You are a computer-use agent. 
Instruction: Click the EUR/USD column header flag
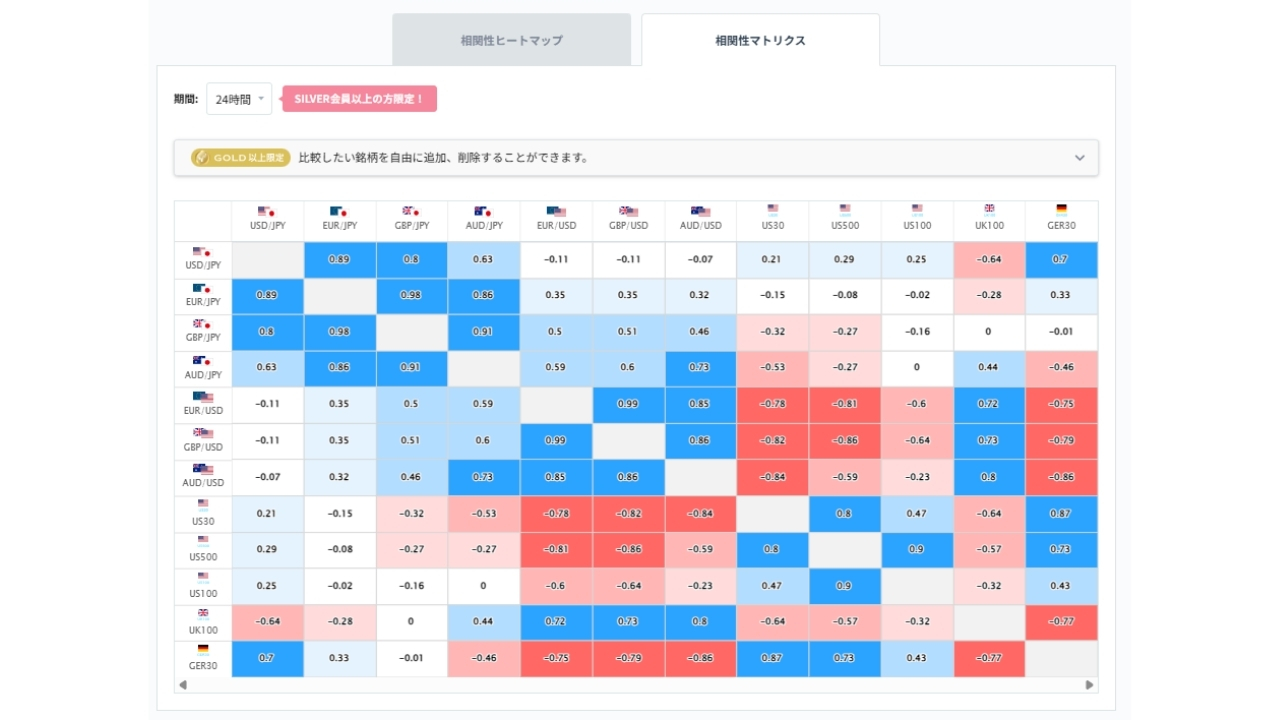pos(556,211)
